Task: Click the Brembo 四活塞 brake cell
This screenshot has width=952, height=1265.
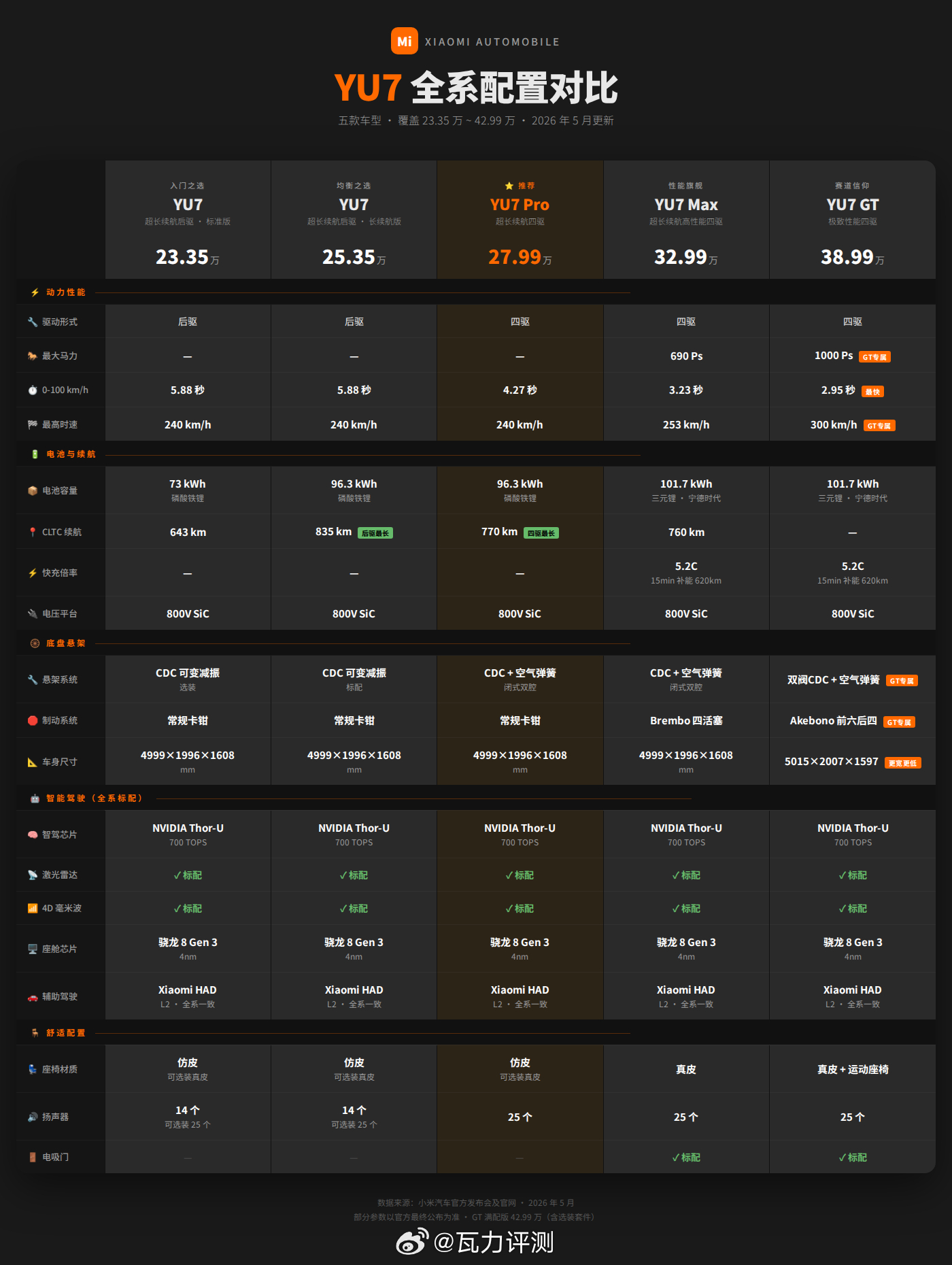Action: [x=686, y=720]
